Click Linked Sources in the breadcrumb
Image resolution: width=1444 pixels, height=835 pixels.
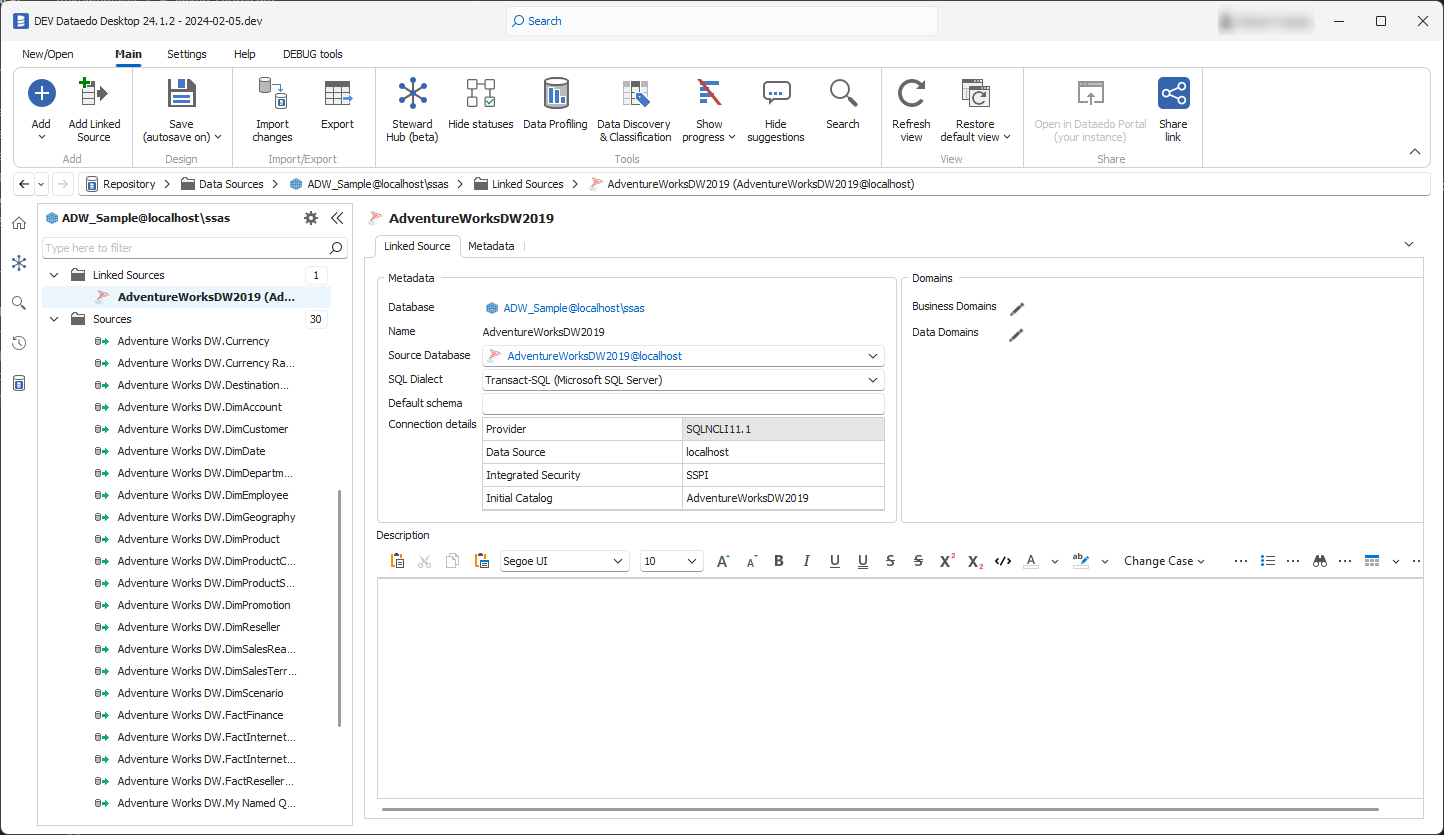(527, 184)
